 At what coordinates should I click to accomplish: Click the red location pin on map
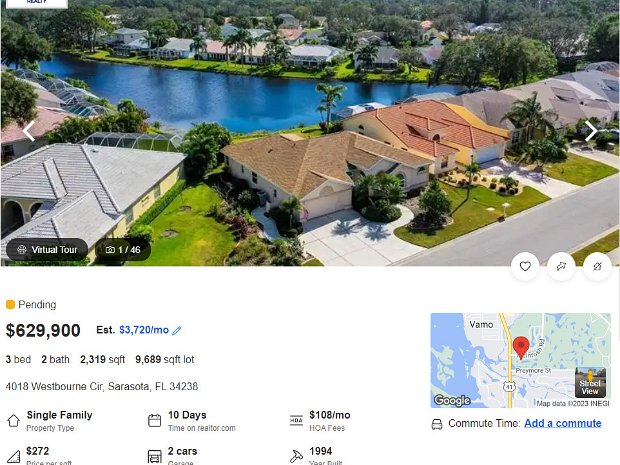point(521,348)
